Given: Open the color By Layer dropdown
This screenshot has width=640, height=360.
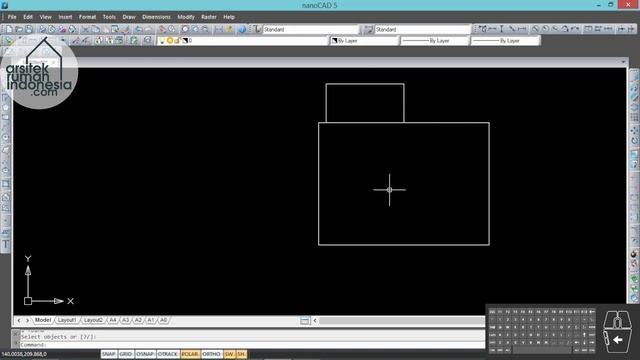Looking at the screenshot, I should click(x=364, y=40).
